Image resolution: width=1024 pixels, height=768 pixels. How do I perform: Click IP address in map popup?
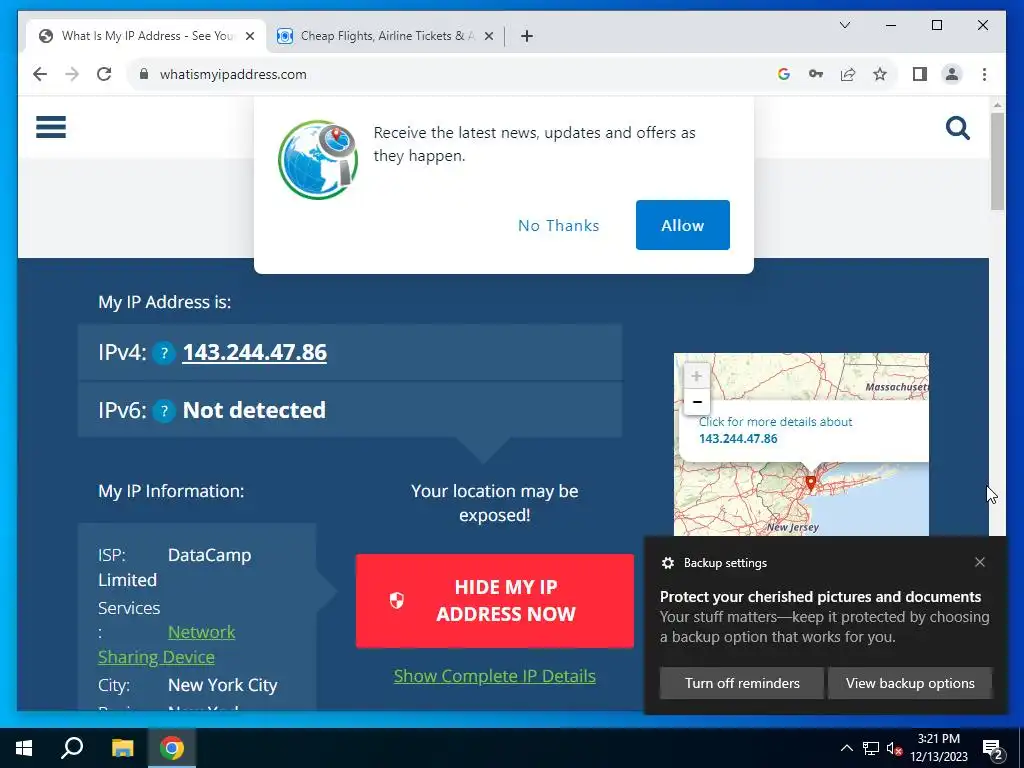point(738,439)
